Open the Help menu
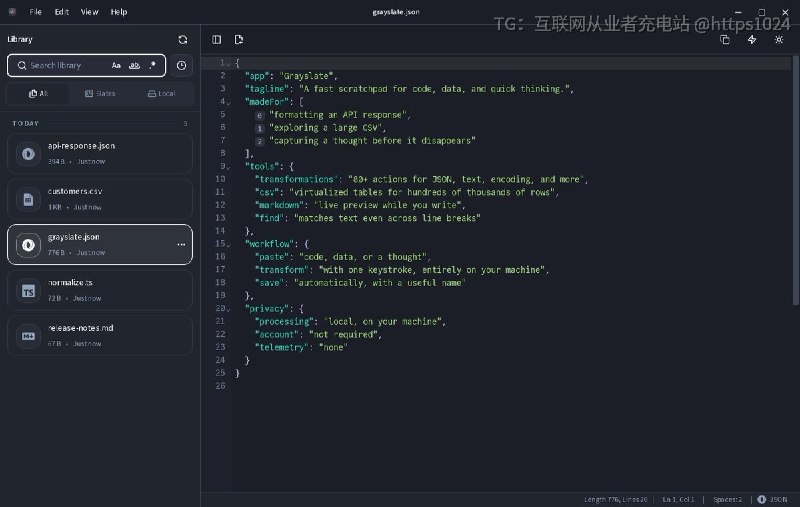The width and height of the screenshot is (800, 507). (119, 12)
